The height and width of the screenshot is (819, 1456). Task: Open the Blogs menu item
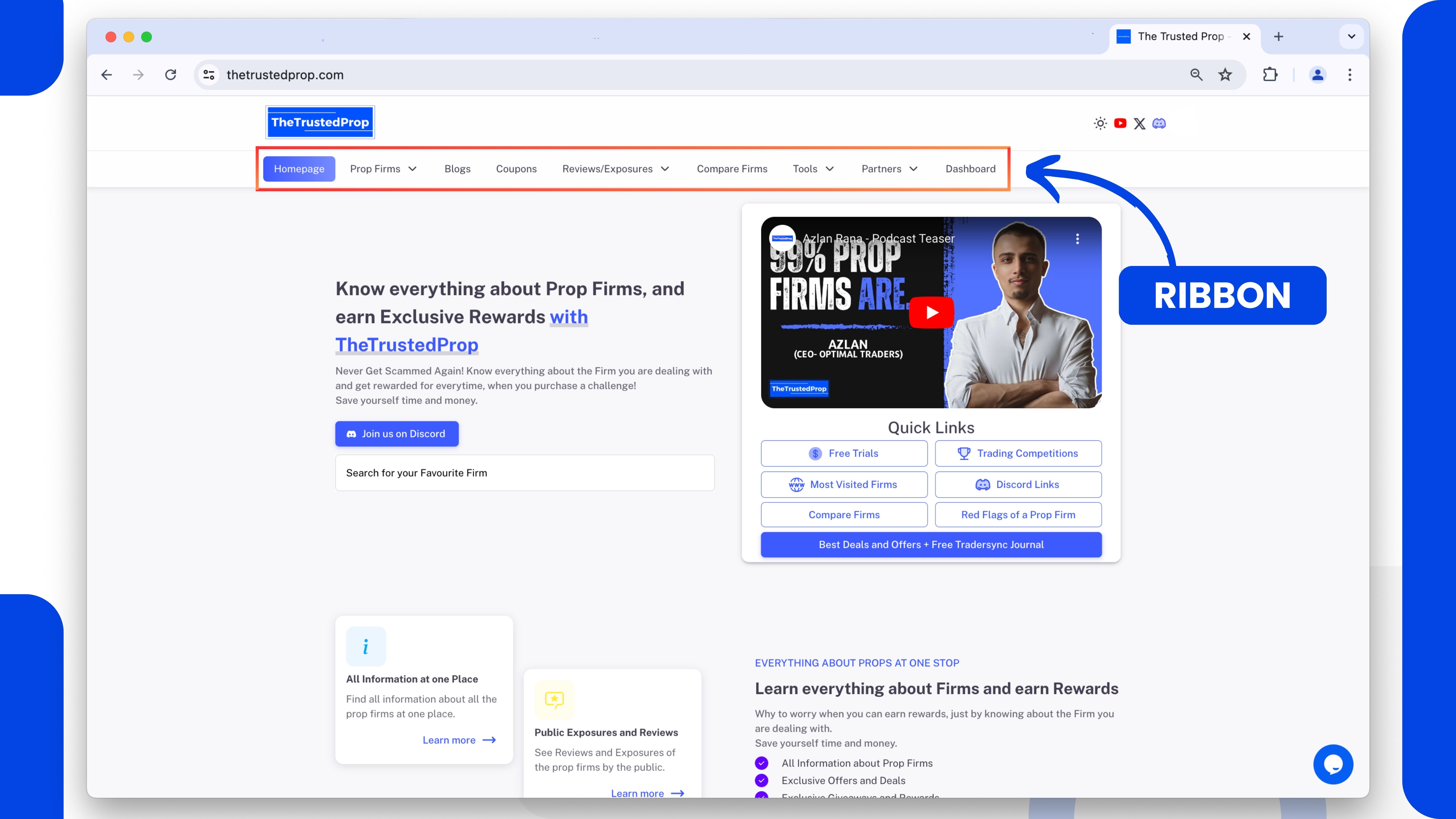[x=457, y=169]
